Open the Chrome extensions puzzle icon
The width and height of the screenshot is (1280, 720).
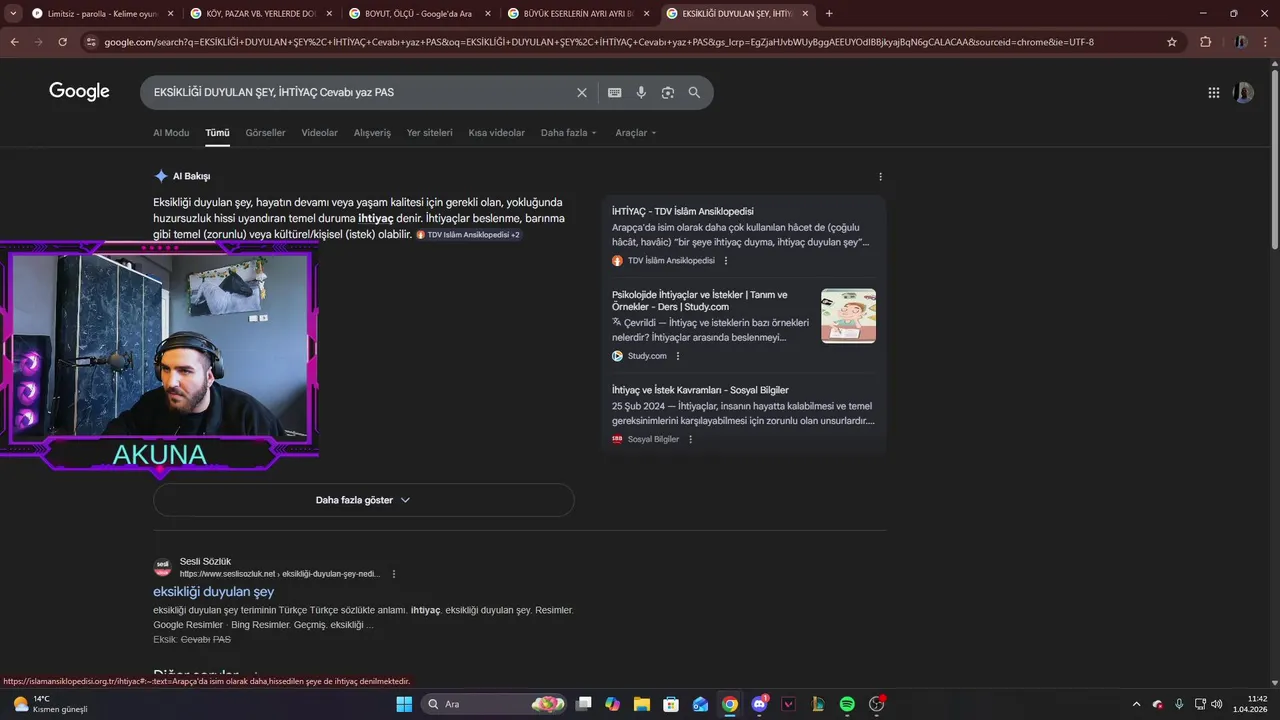pyautogui.click(x=1205, y=42)
